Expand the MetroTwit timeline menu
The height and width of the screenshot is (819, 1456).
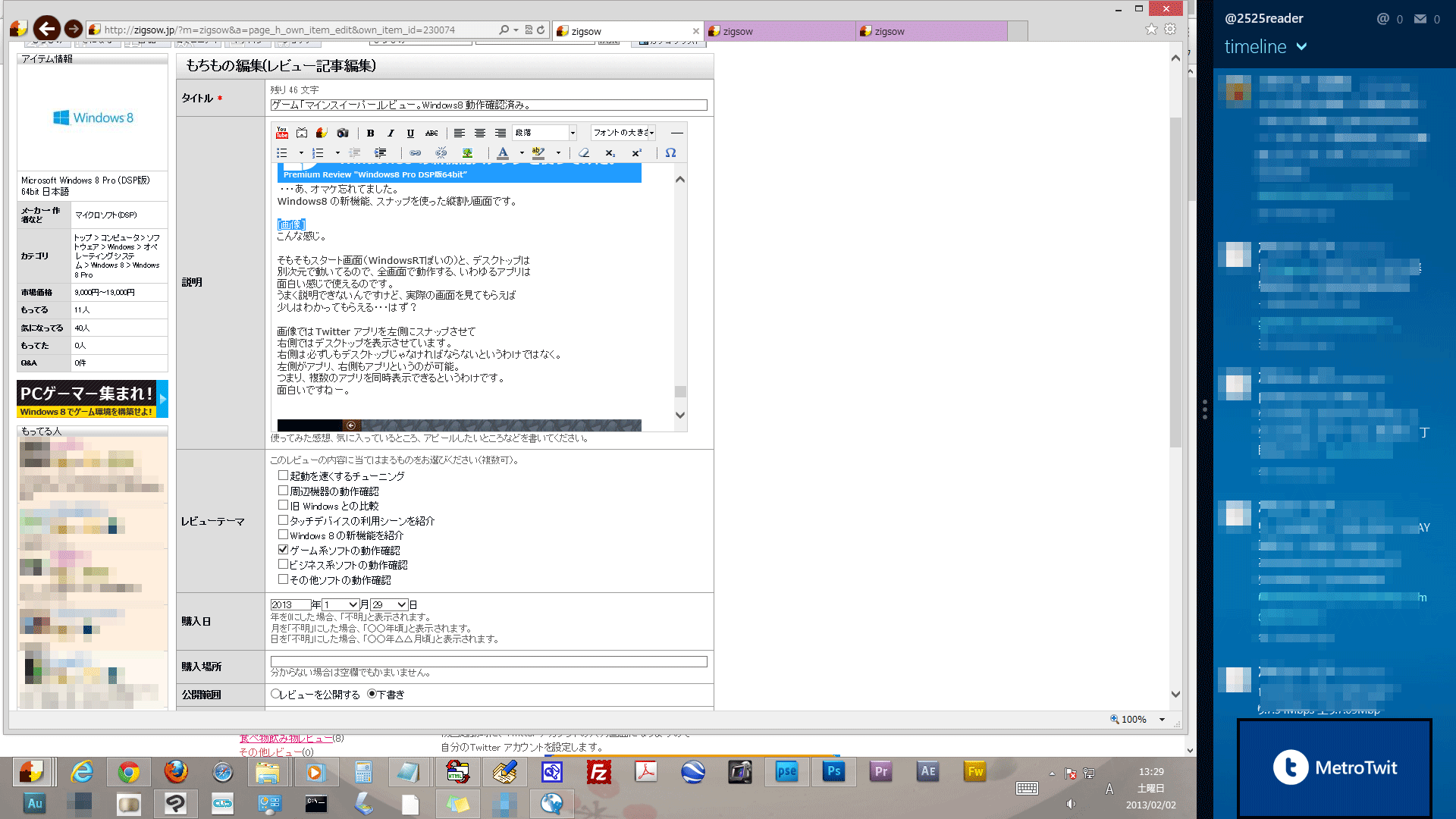coord(1301,46)
